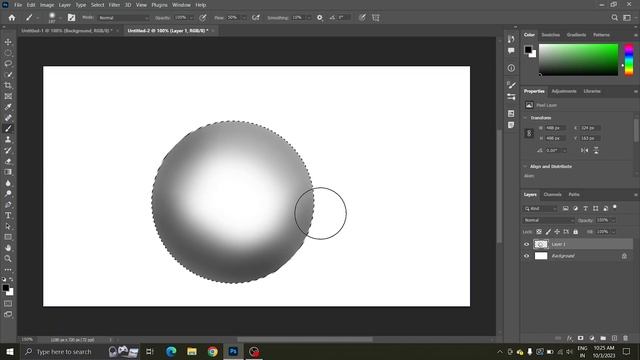
Task: Collapse the Transform section
Action: (x=525, y=118)
